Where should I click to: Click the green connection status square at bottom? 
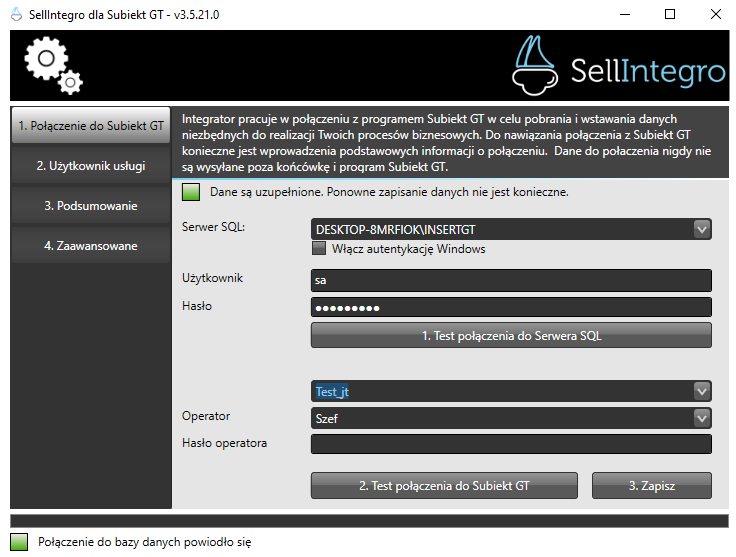(19, 542)
